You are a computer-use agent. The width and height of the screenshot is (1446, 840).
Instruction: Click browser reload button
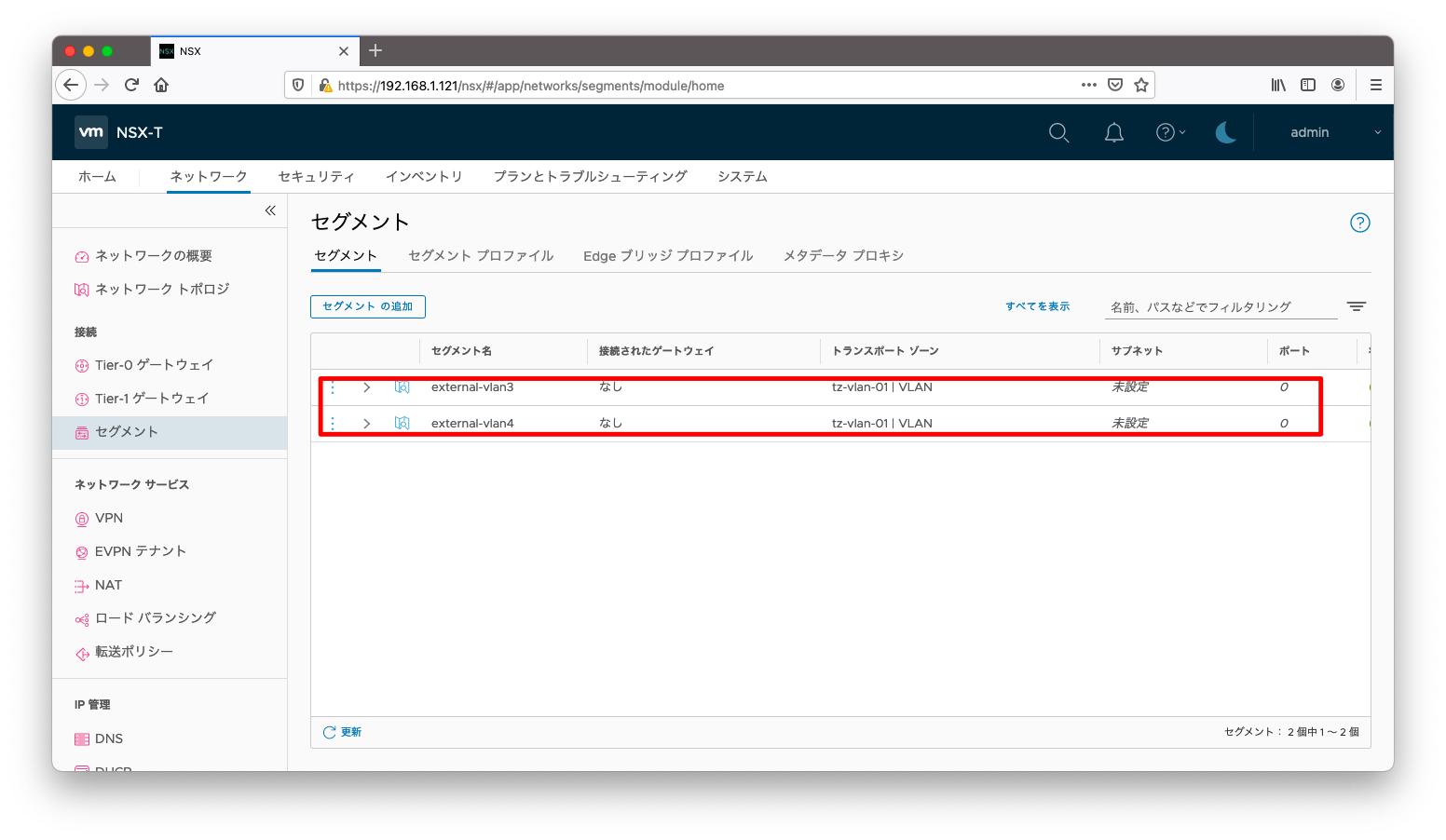point(131,85)
